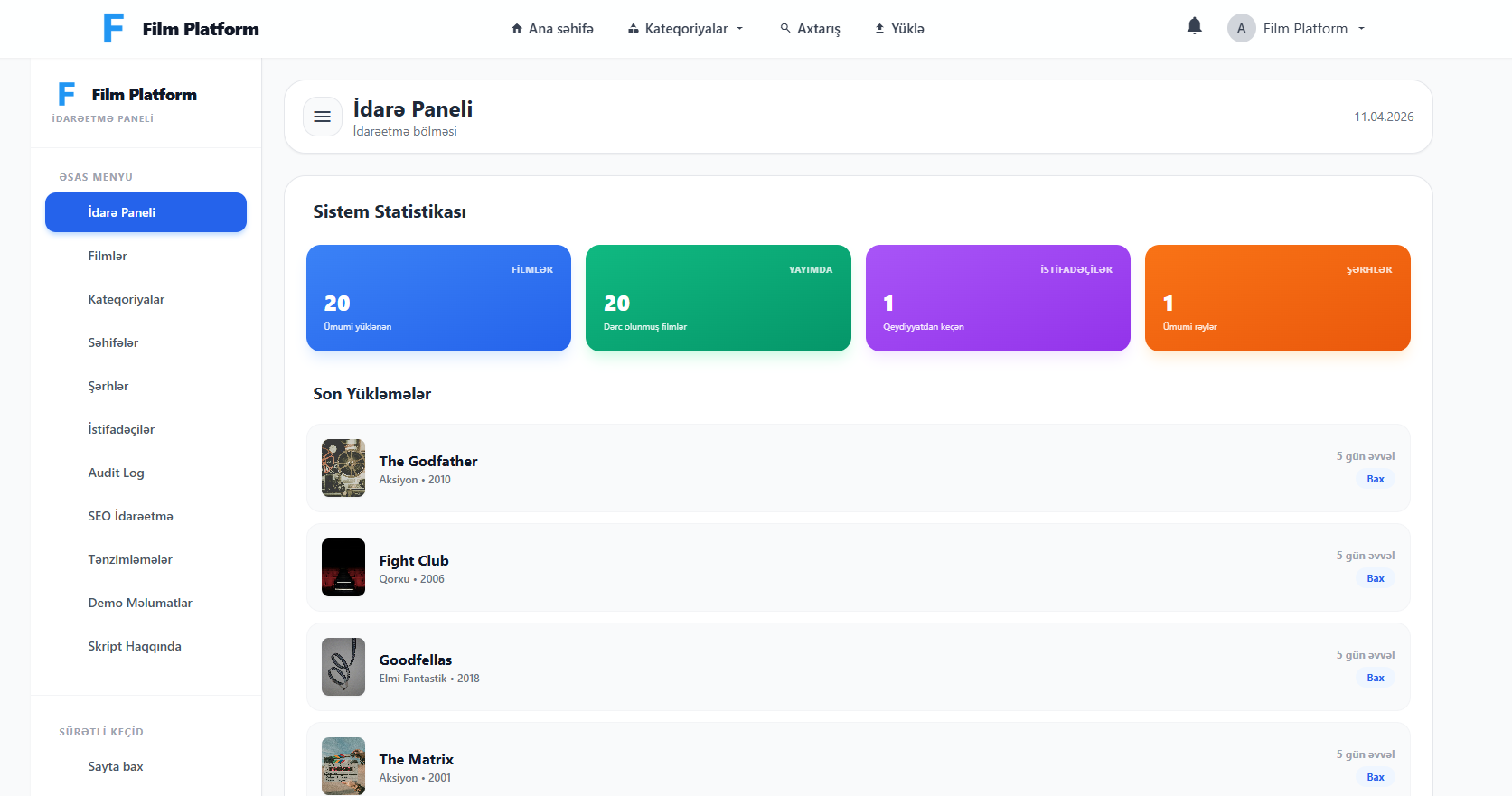Screen dimensions: 1512x796
Task: Click the orange Şərhlər statistics card
Action: [x=1277, y=298]
